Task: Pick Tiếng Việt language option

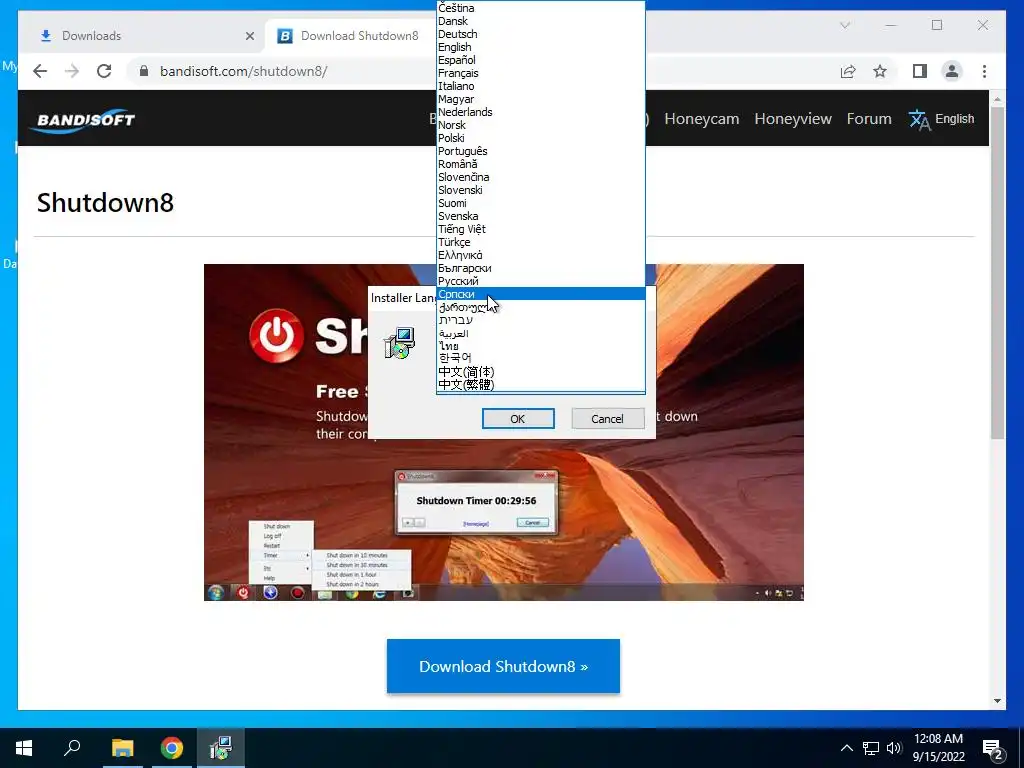Action: point(541,229)
